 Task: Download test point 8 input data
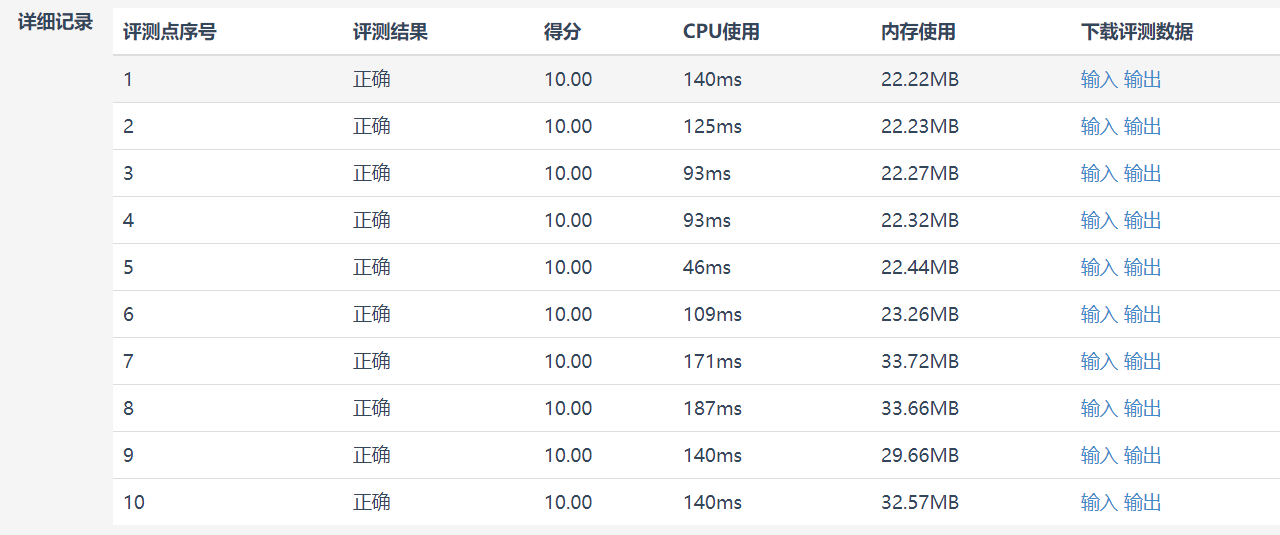coord(1099,409)
